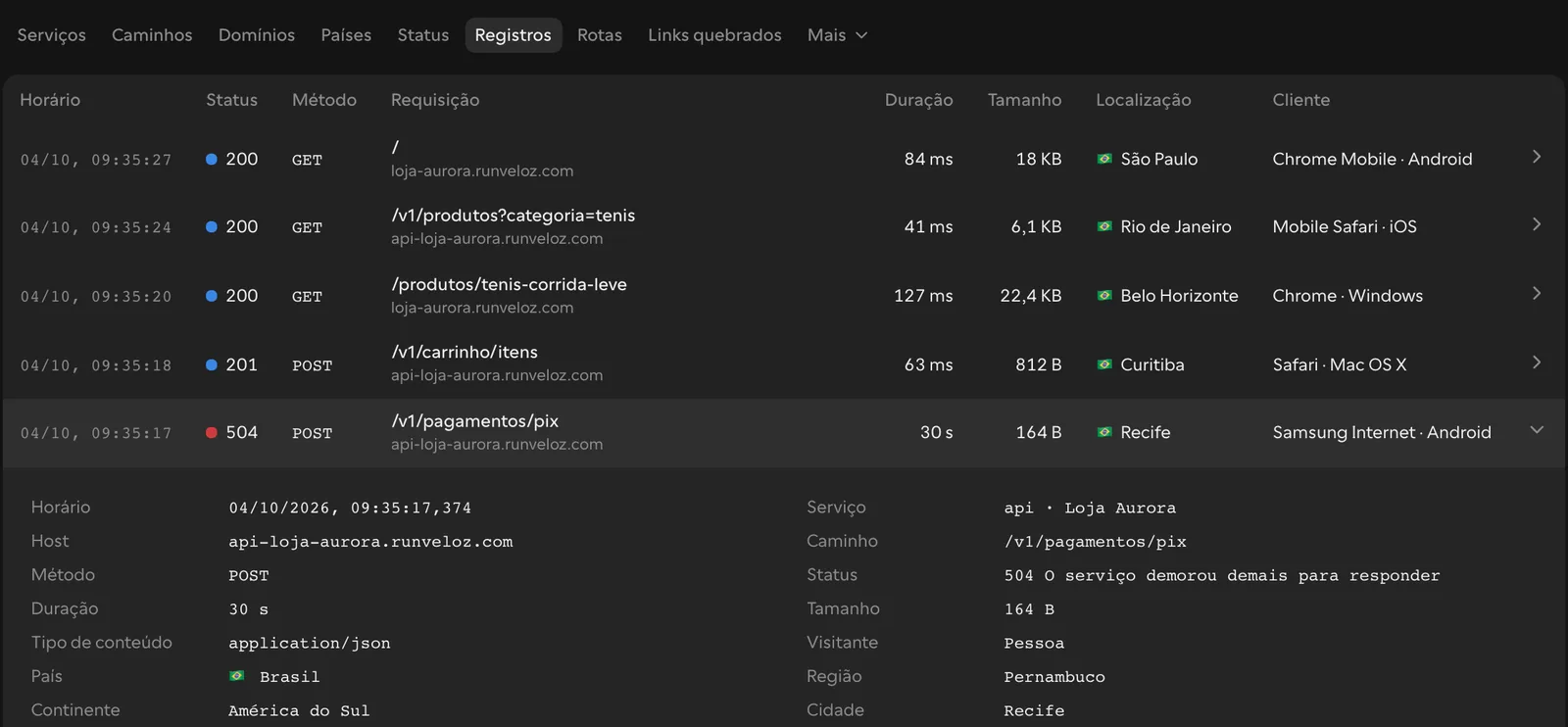Click the Localização column header
Viewport: 1568px width, 727px height.
tap(1144, 100)
